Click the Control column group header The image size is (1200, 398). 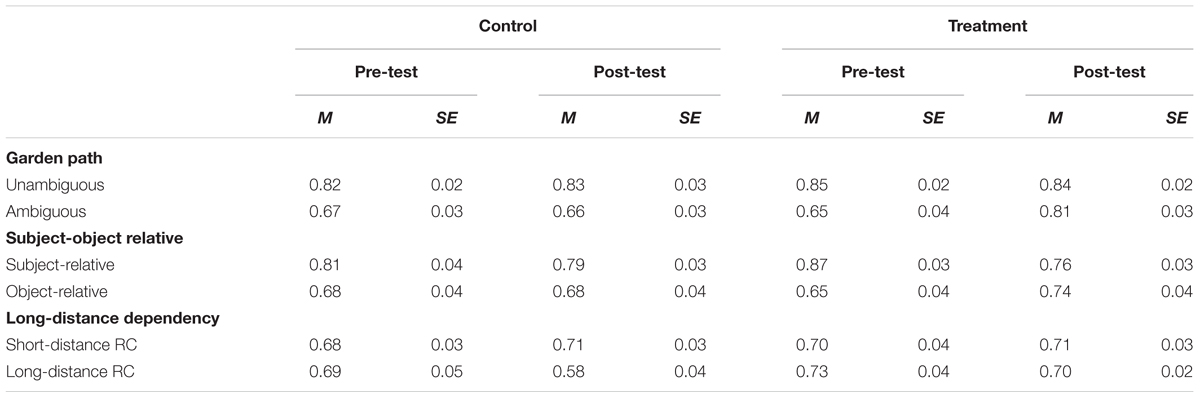click(x=507, y=26)
